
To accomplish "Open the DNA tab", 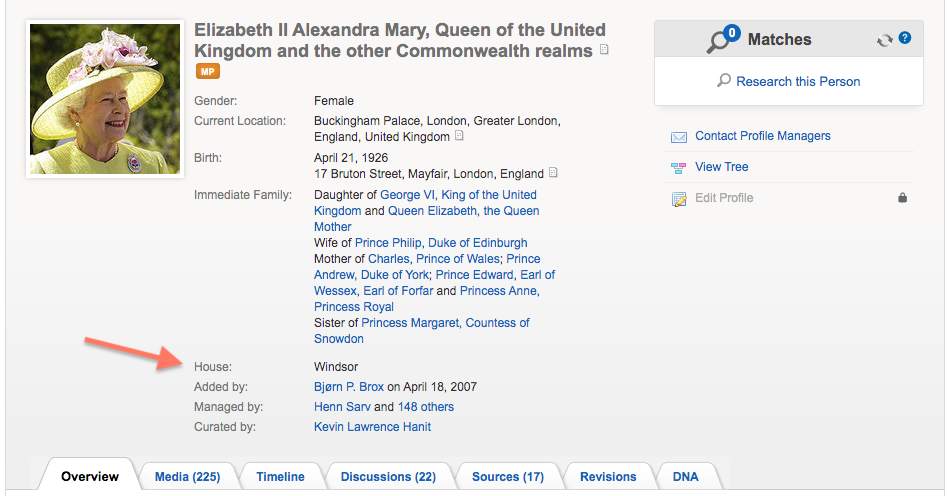I will tap(686, 477).
